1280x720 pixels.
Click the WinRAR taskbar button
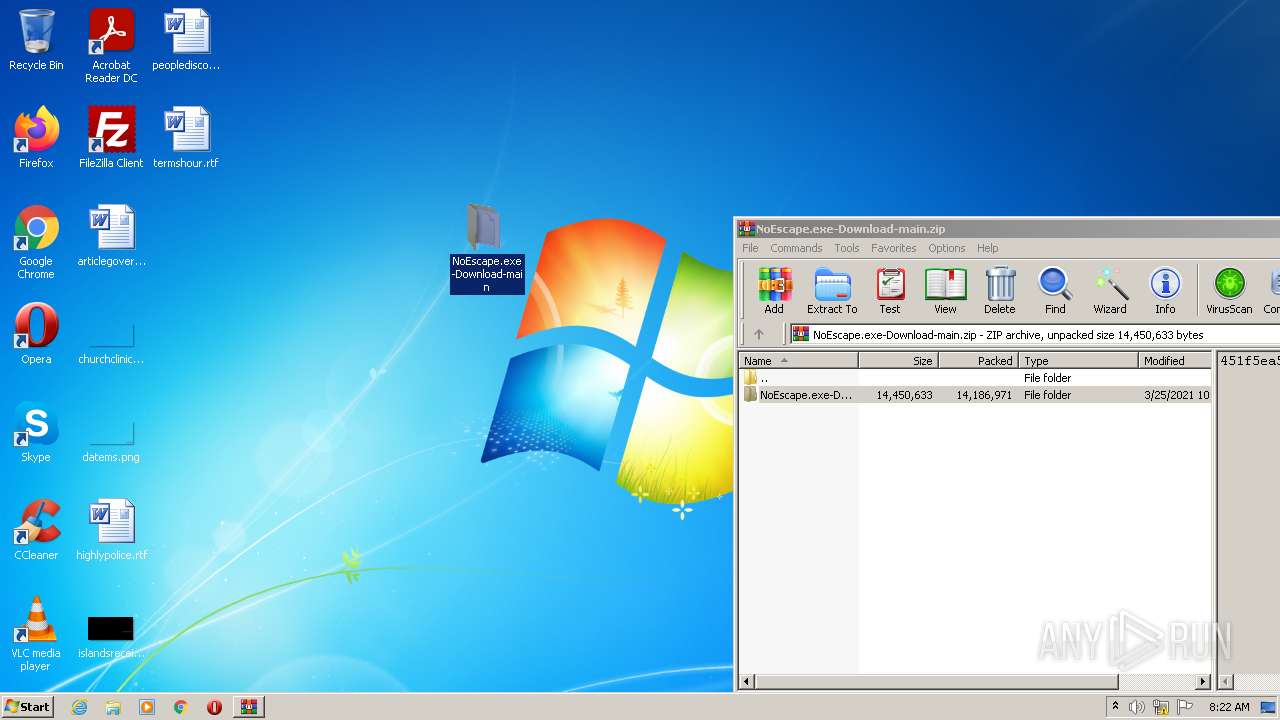[248, 707]
